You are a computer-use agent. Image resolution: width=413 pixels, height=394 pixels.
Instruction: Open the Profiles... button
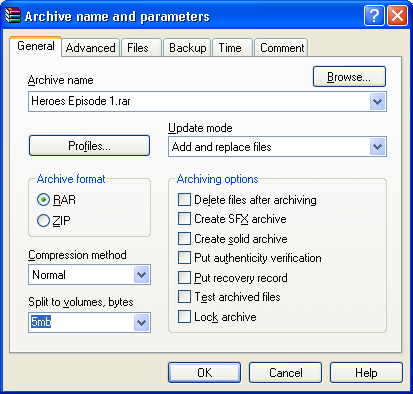click(x=89, y=146)
